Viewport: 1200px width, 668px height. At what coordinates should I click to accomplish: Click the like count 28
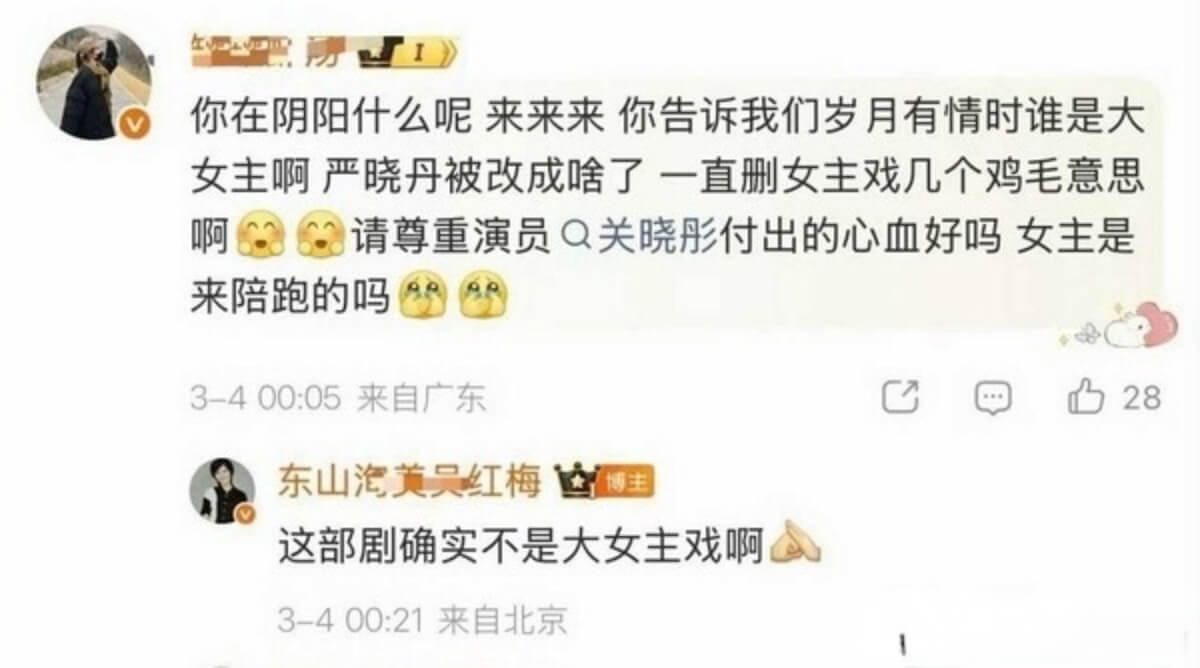point(1142,398)
